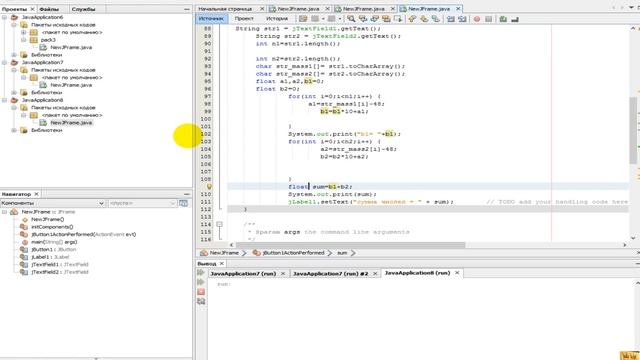Click the Last Edit toolbar icon

click(303, 19)
